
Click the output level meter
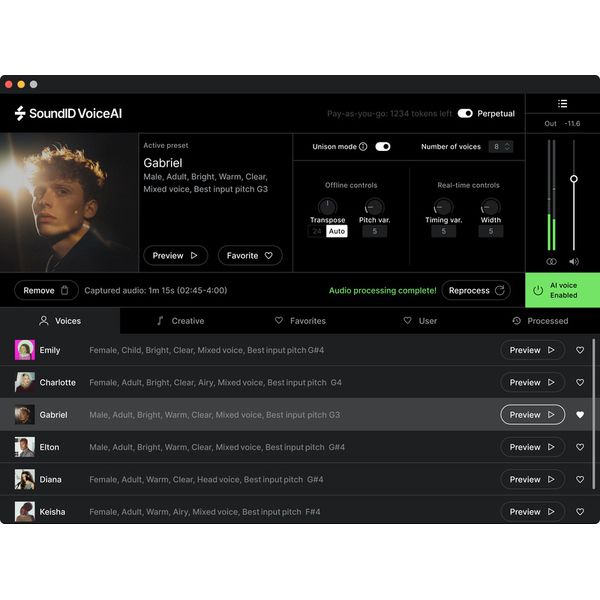pyautogui.click(x=551, y=195)
